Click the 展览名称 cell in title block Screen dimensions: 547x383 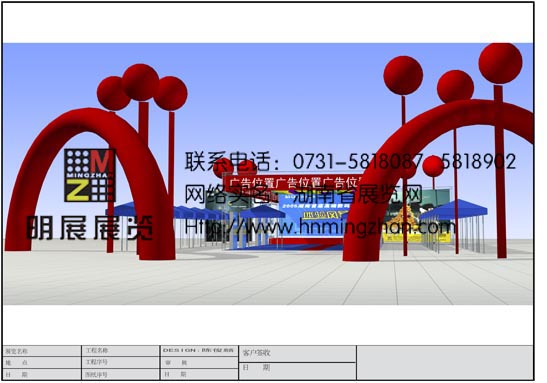click(x=42, y=351)
